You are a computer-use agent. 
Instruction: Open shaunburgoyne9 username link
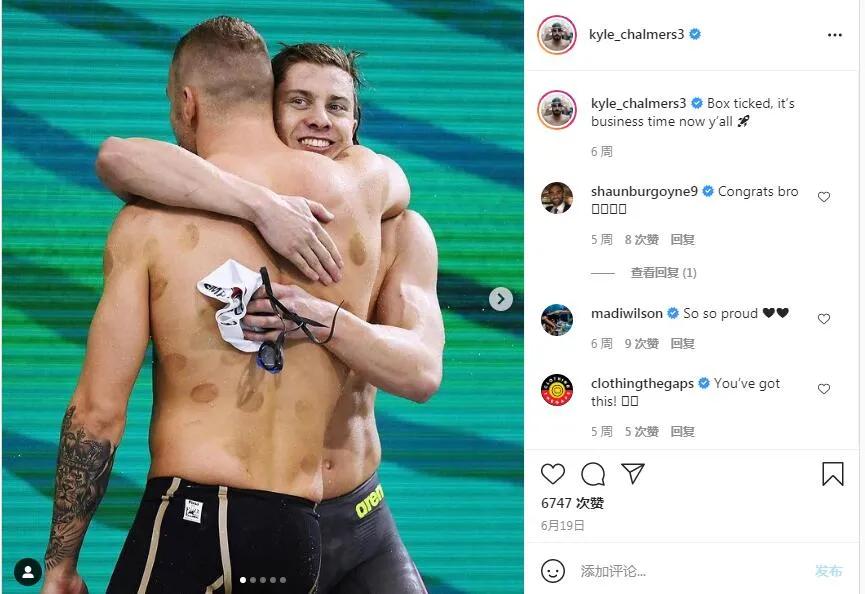[644, 191]
